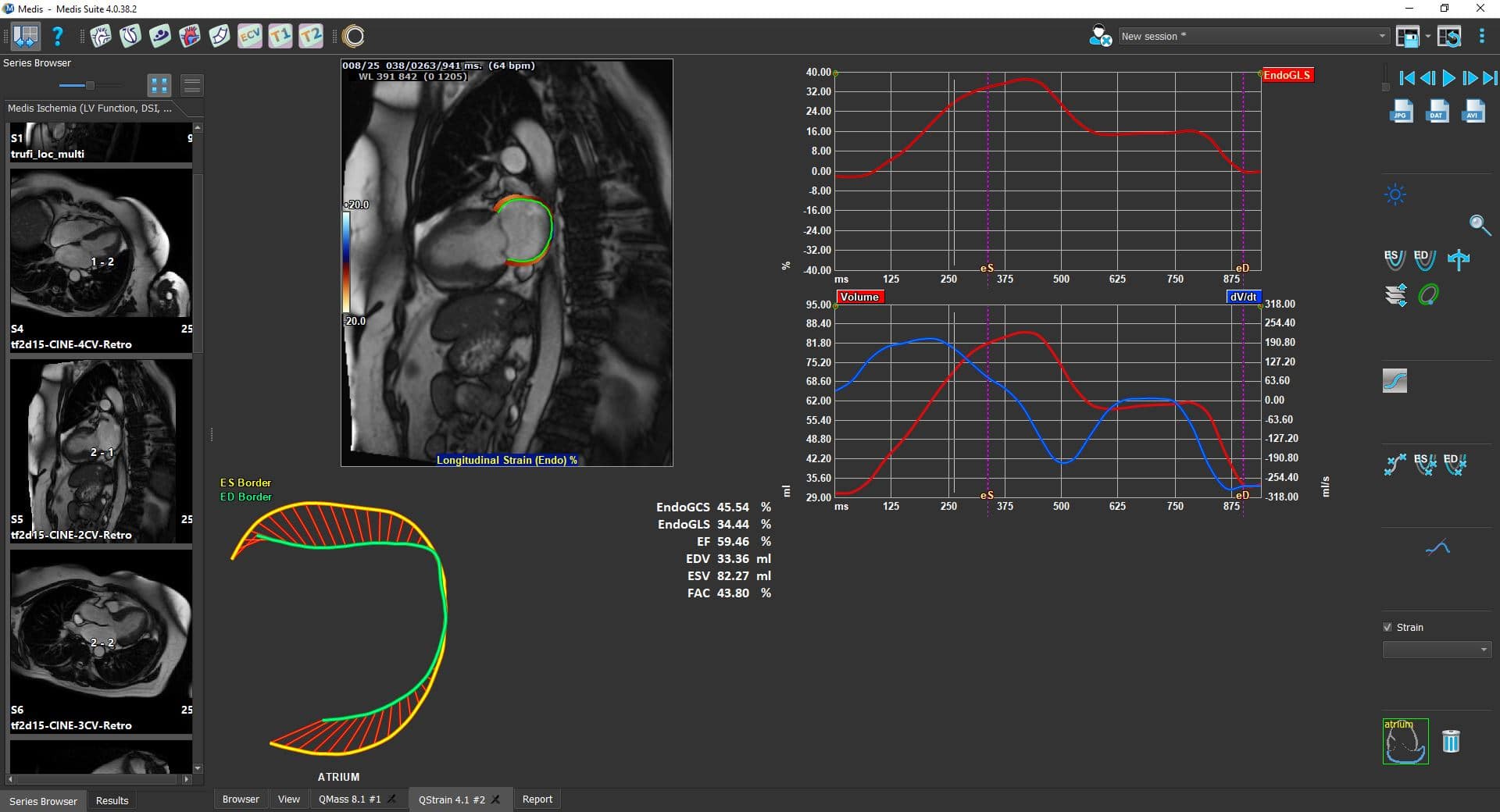
Task: Open the QMass 8.1 #1 tab
Action: pos(352,799)
